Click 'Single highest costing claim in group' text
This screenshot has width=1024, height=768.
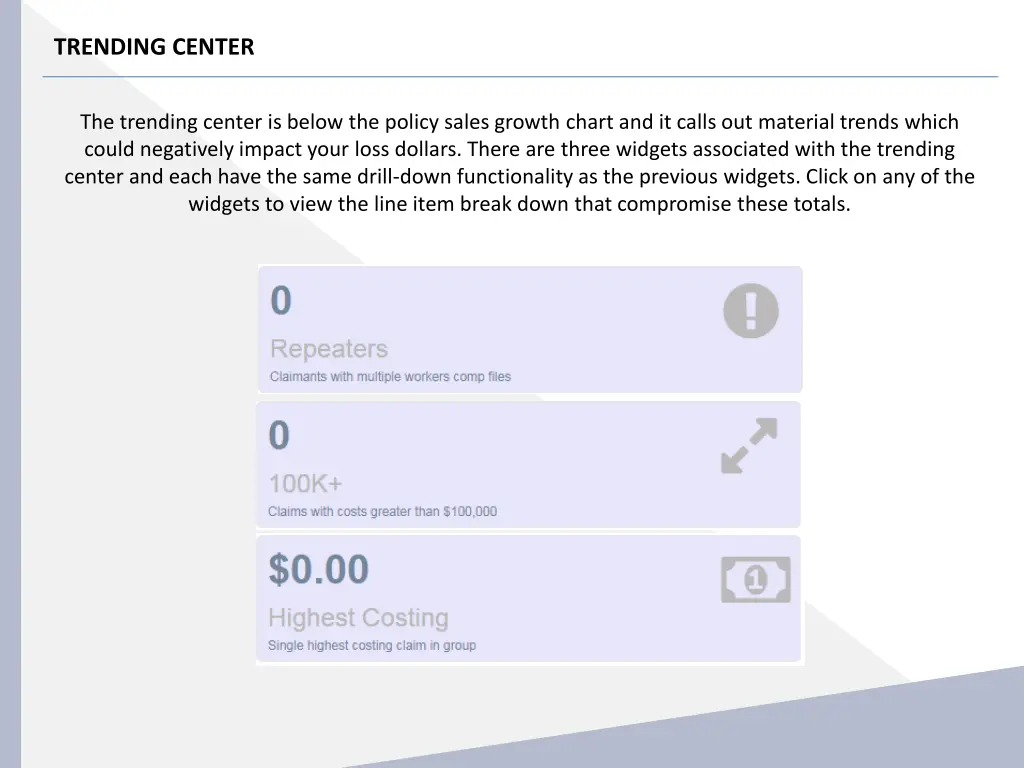[x=372, y=645]
